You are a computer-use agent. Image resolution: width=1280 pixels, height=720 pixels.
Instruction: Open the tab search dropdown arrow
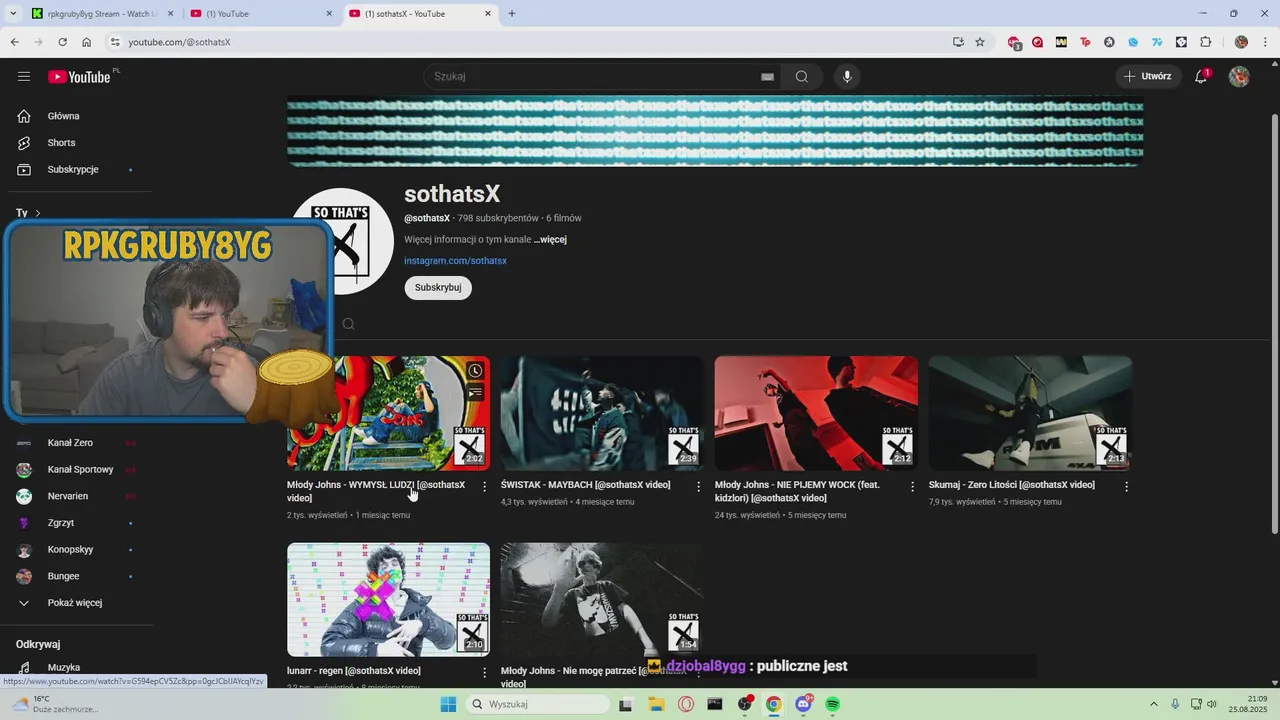13,14
